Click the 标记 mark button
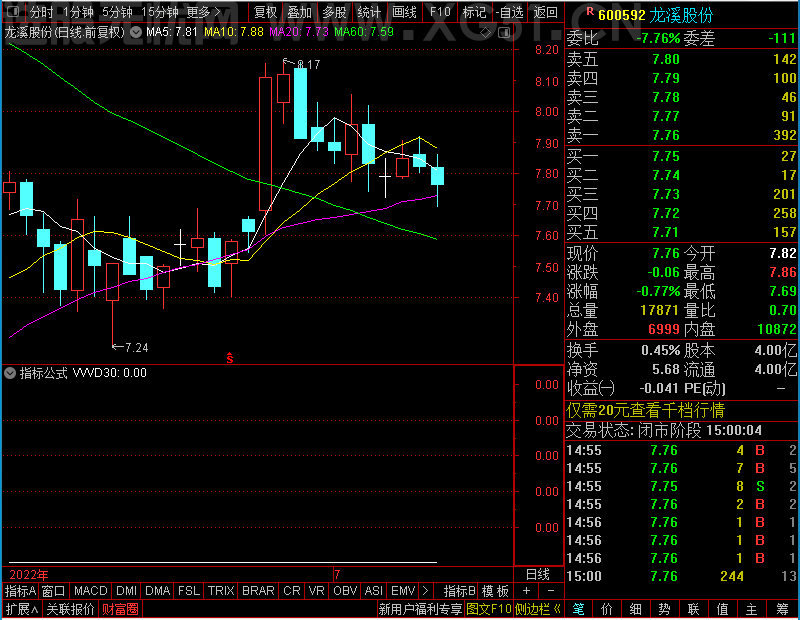Image resolution: width=800 pixels, height=620 pixels. [474, 12]
